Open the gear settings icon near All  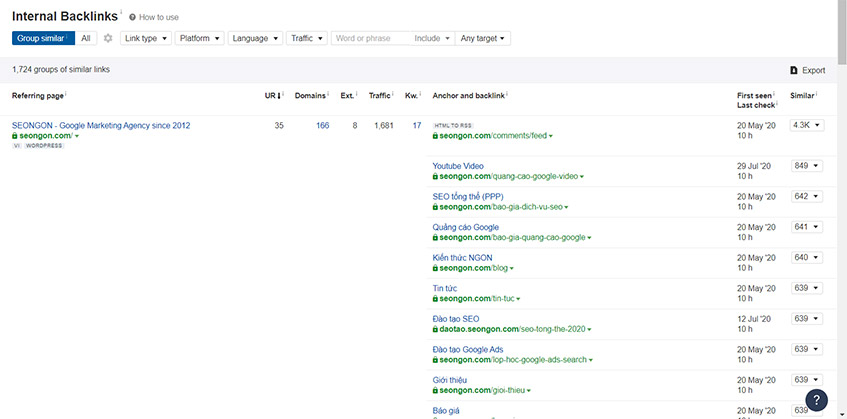point(108,38)
